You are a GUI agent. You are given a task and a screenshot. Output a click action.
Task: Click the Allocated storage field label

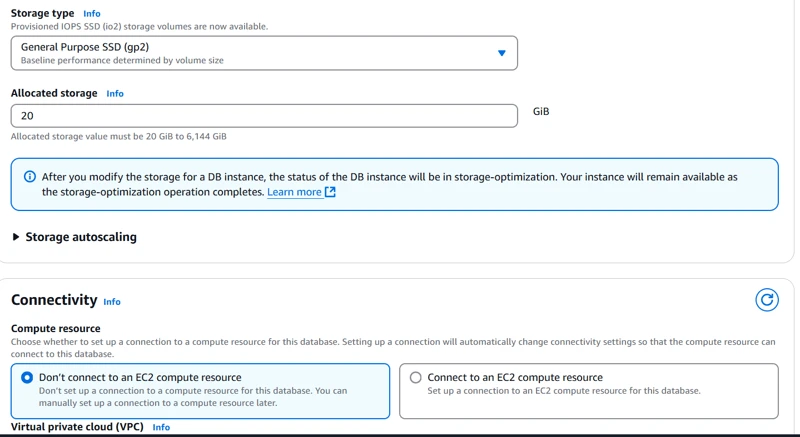[x=54, y=93]
